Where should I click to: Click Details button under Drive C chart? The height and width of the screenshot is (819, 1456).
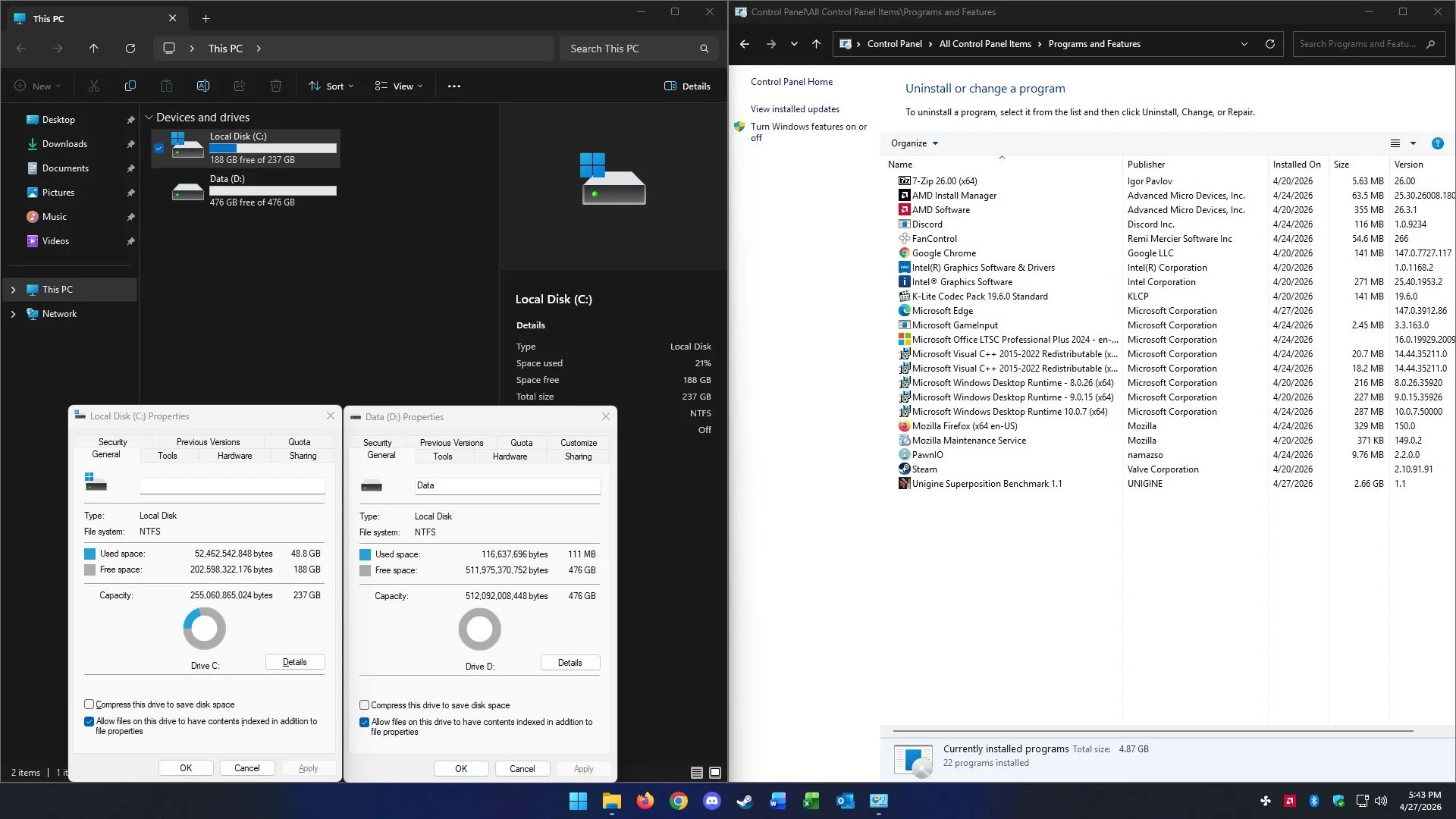pos(295,662)
